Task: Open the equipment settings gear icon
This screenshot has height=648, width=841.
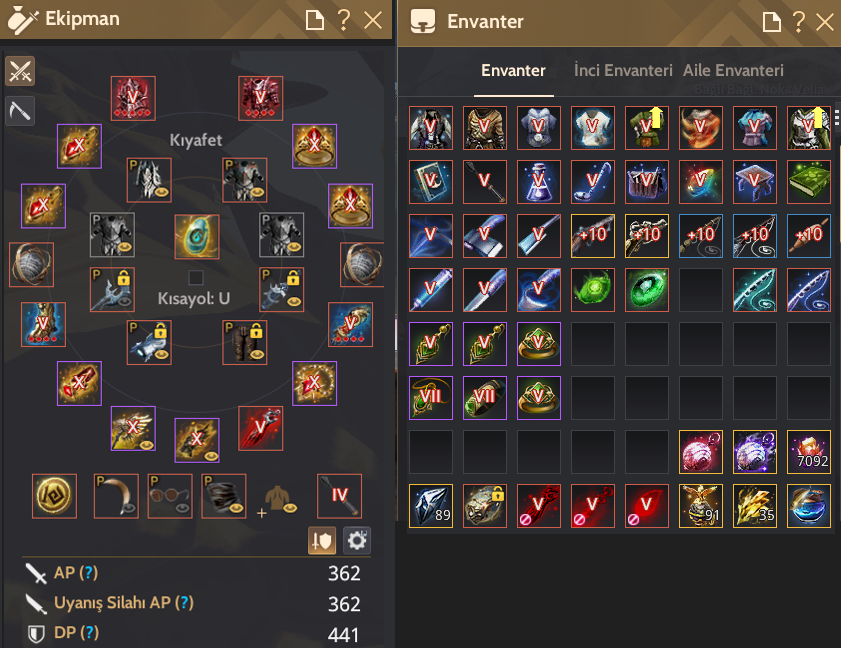Action: point(357,541)
